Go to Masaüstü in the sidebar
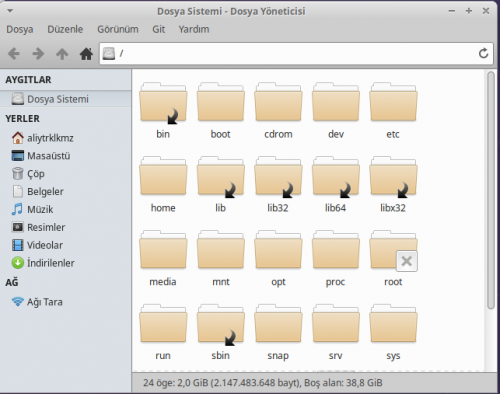Image resolution: width=500 pixels, height=394 pixels. tap(66, 156)
